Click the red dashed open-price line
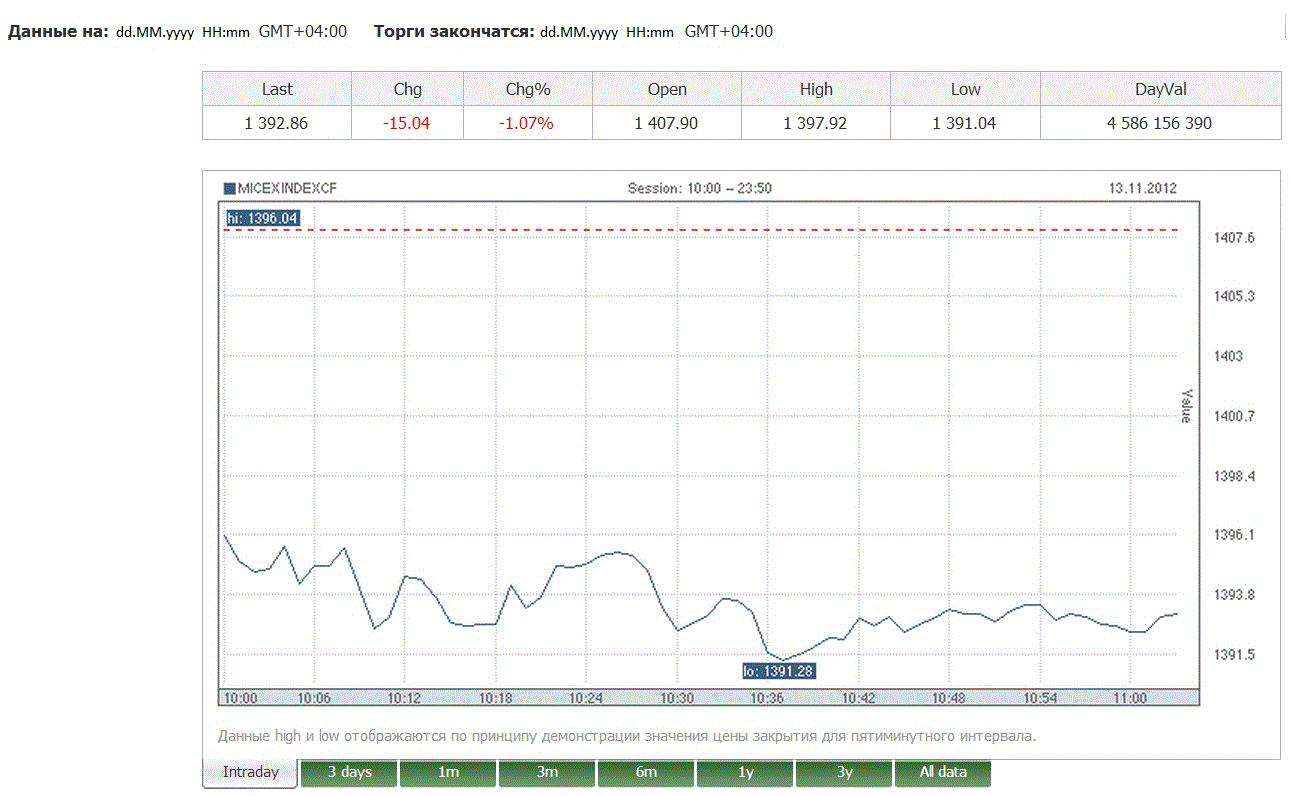 point(700,230)
